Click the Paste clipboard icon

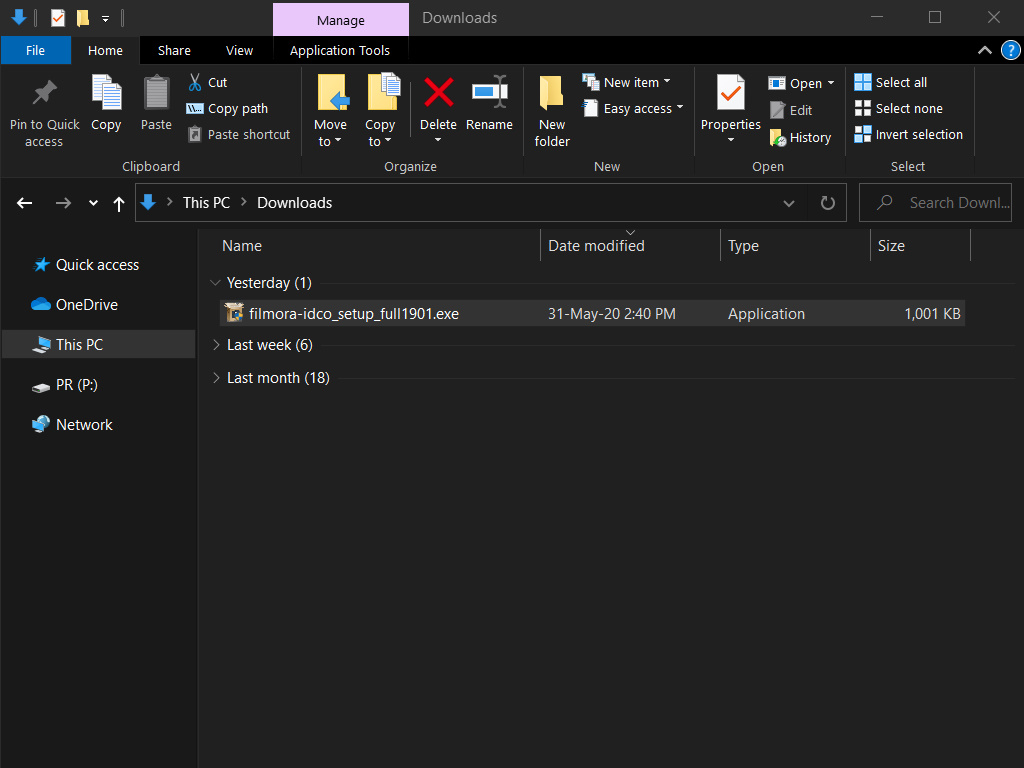pos(156,93)
